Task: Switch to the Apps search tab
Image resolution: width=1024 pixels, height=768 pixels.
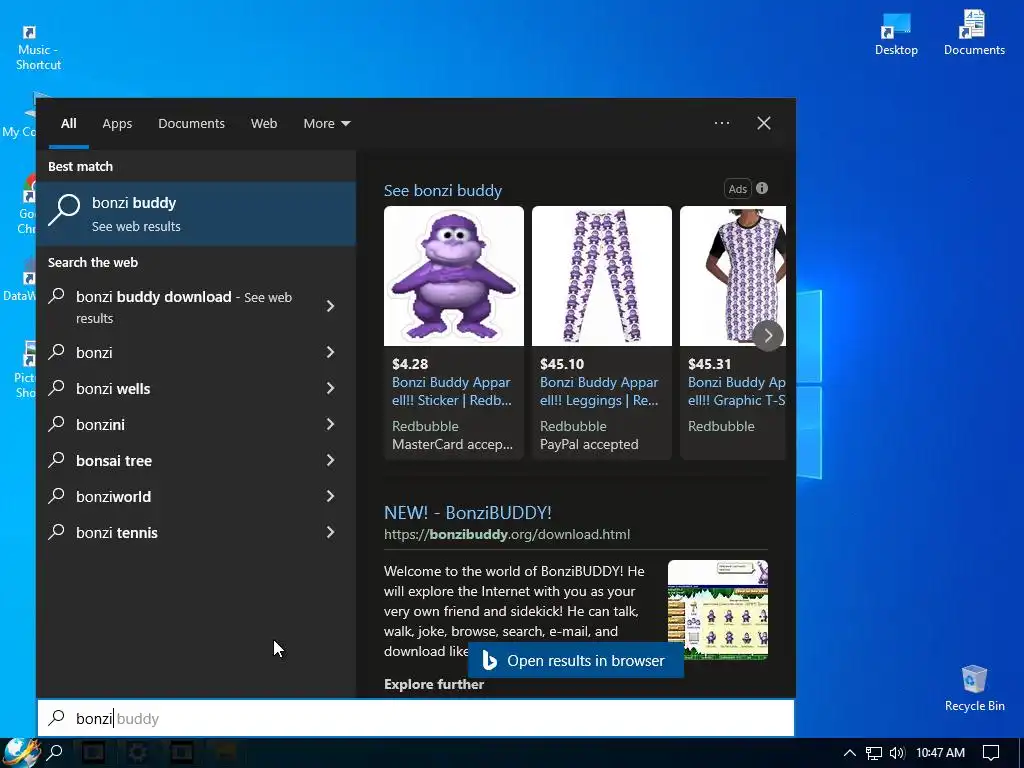Action: (117, 123)
